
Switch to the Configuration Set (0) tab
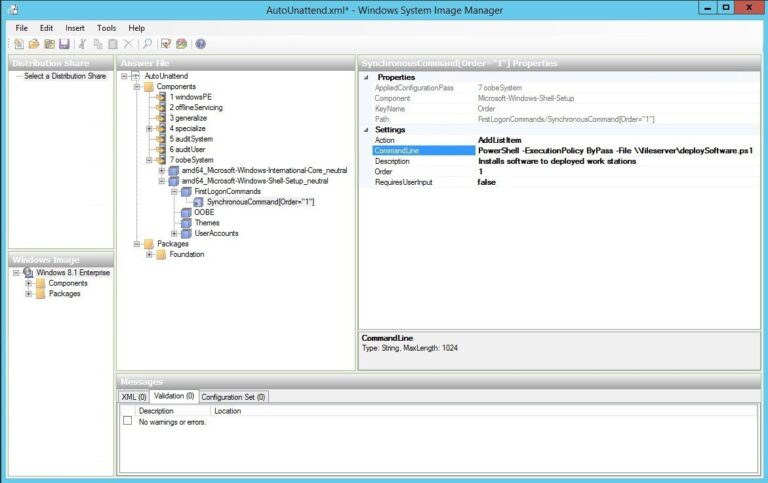point(233,397)
